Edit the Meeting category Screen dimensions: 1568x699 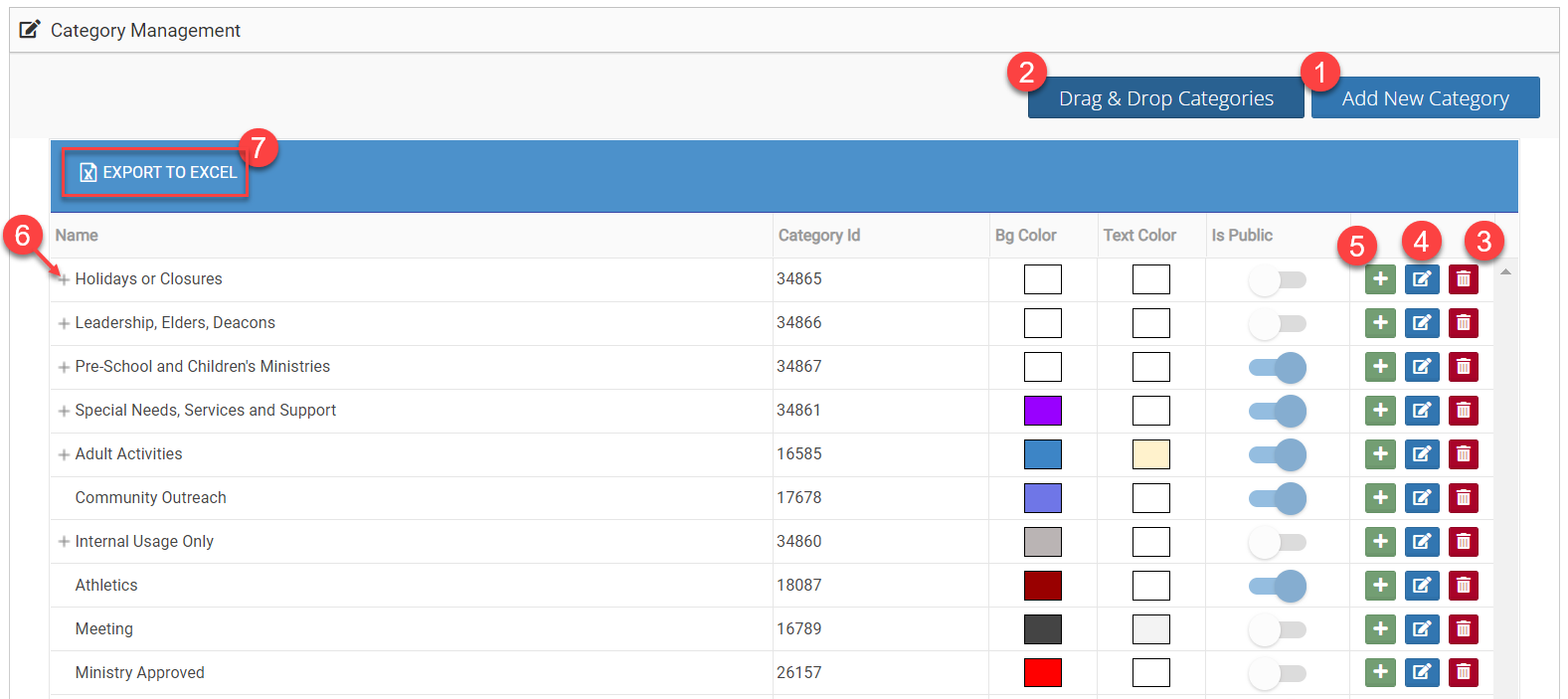1421,629
